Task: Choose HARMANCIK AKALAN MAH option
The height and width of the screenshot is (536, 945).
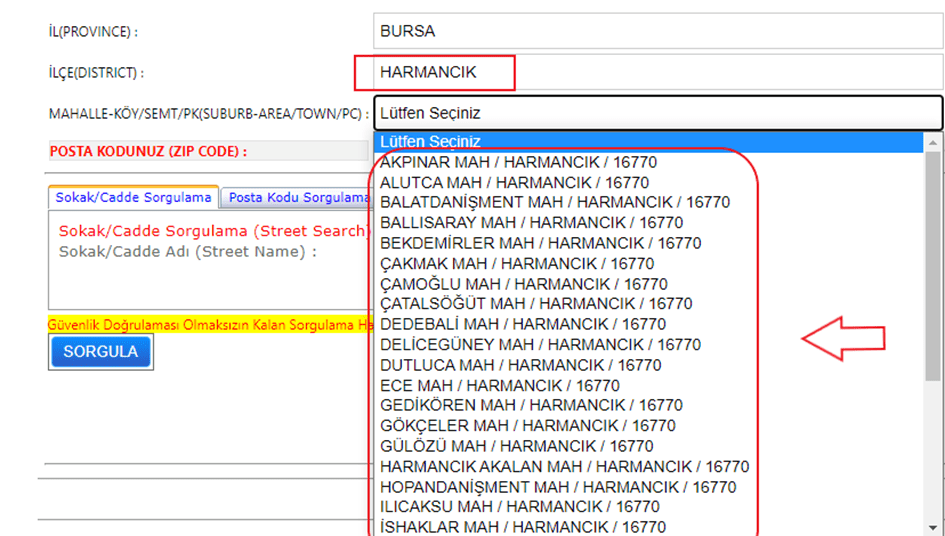Action: [564, 467]
